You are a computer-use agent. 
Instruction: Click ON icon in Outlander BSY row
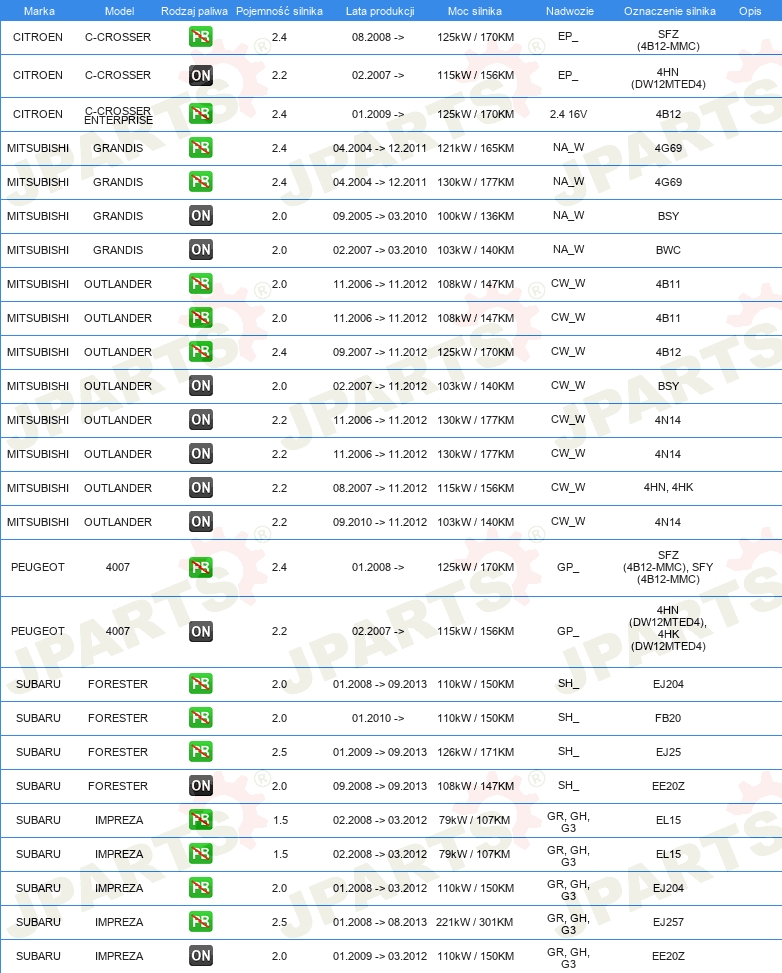pyautogui.click(x=200, y=385)
